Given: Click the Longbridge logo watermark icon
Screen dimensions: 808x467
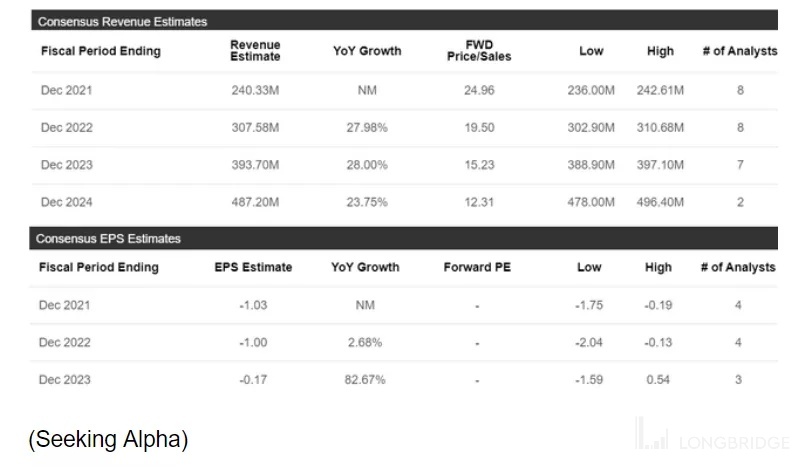Looking at the screenshot, I should pyautogui.click(x=653, y=433).
